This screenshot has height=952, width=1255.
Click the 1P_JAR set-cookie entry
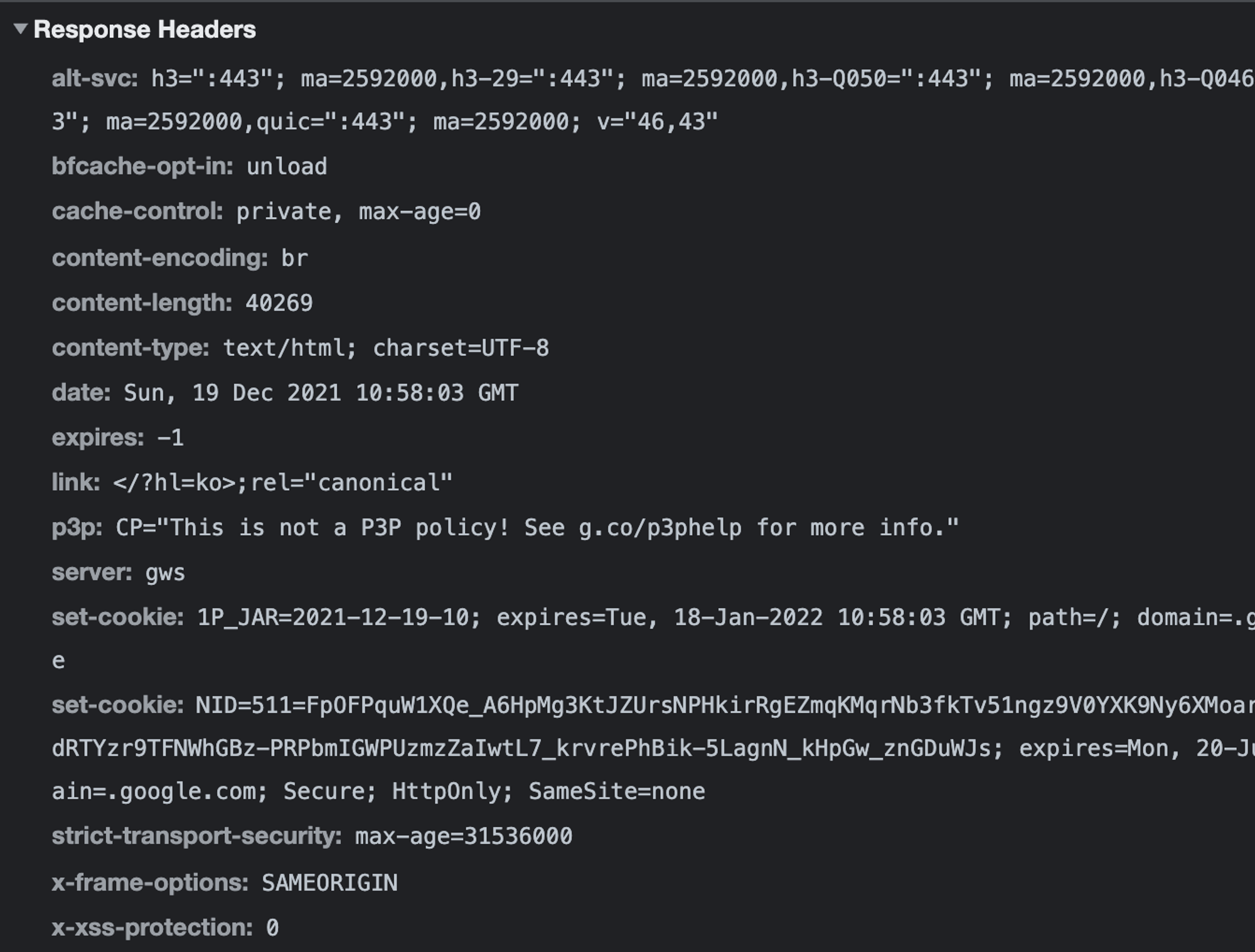tap(439, 617)
